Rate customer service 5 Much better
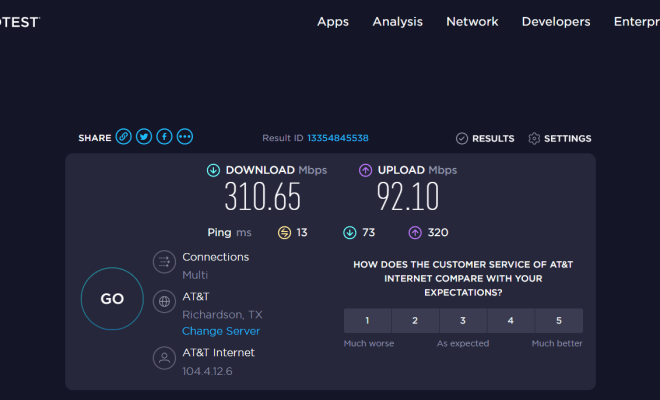Screen dimensions: 660x400 [x=559, y=321]
